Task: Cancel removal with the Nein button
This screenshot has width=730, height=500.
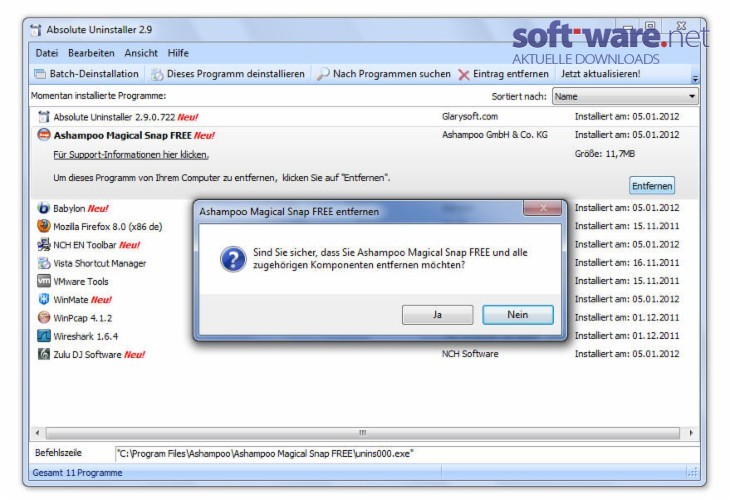Action: [x=518, y=315]
